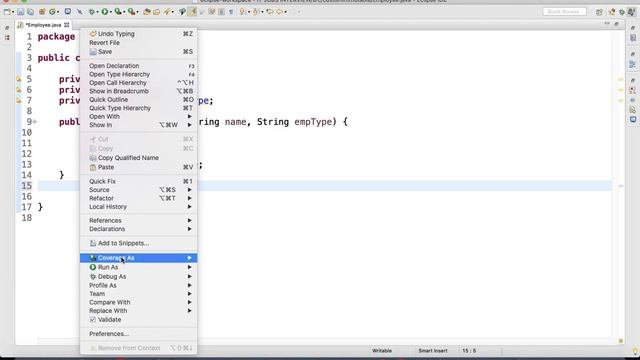Select highlighted Coverage As entry
The height and width of the screenshot is (360, 640).
tap(139, 258)
